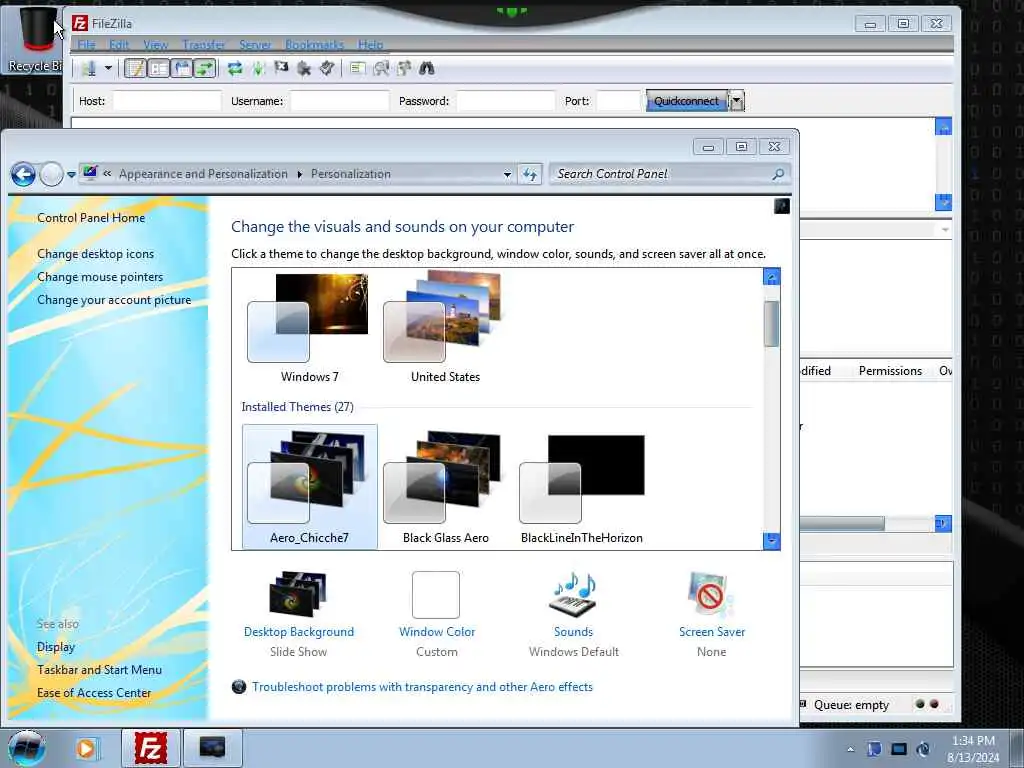Open Desktop Background settings icon
The width and height of the screenshot is (1024, 768).
pos(298,594)
